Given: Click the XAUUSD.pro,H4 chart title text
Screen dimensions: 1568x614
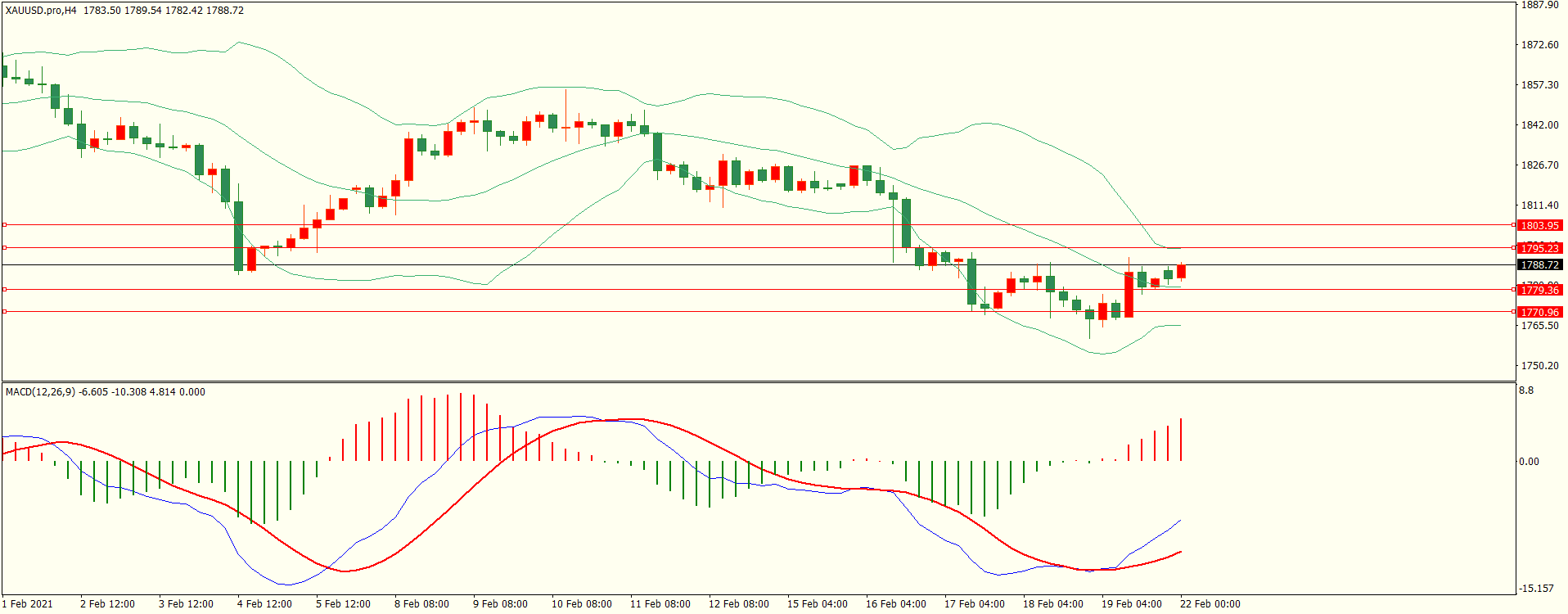Looking at the screenshot, I should pyautogui.click(x=41, y=11).
